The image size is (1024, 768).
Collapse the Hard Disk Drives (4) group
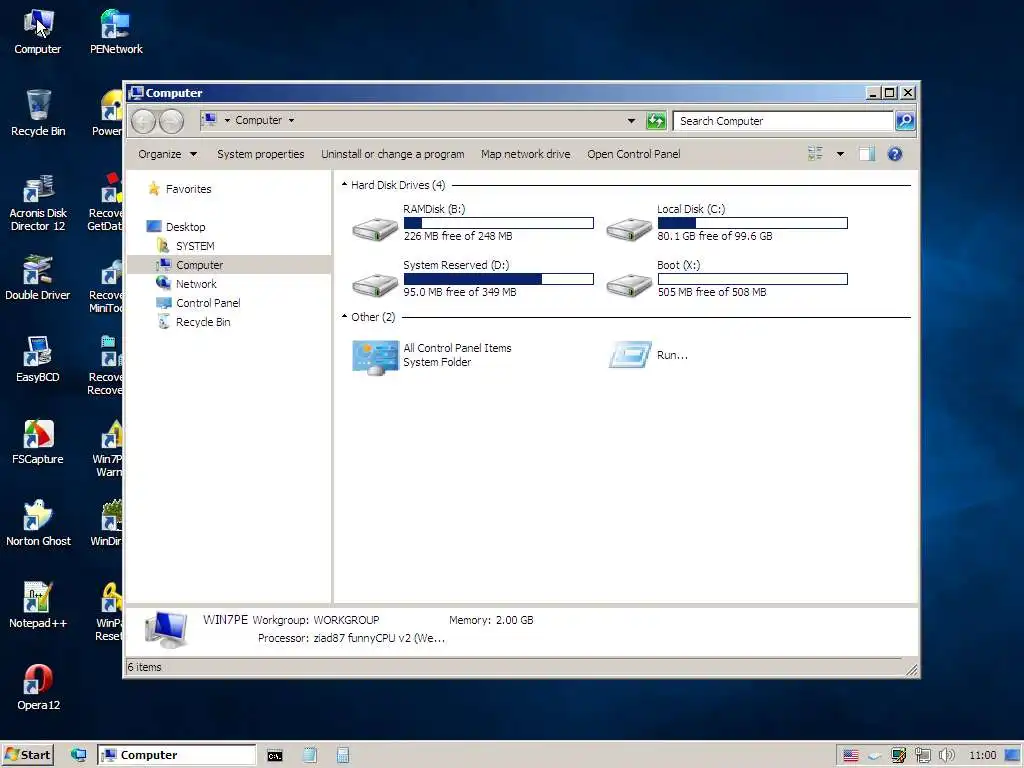(344, 185)
